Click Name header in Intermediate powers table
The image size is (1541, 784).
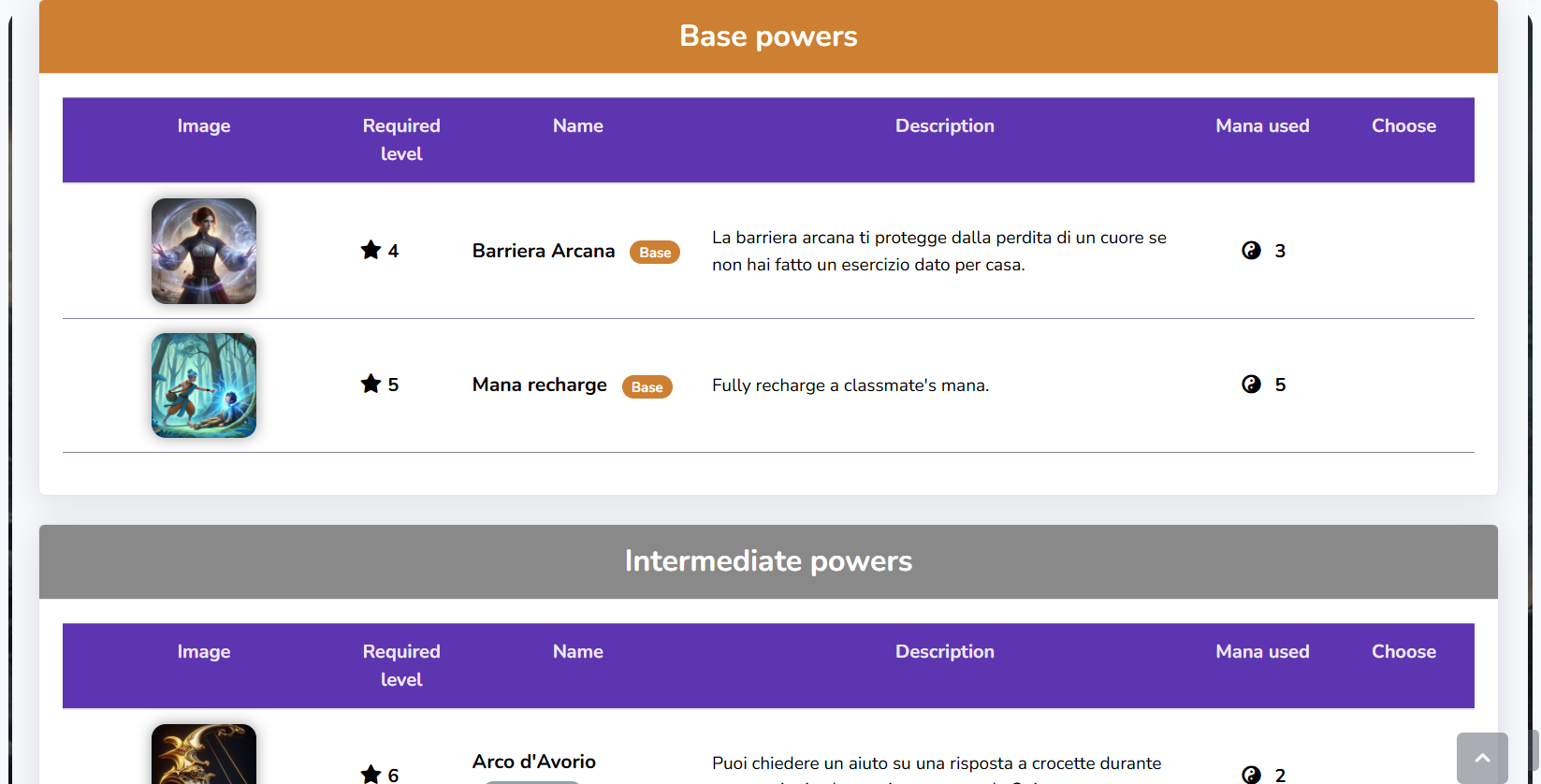pyautogui.click(x=578, y=651)
